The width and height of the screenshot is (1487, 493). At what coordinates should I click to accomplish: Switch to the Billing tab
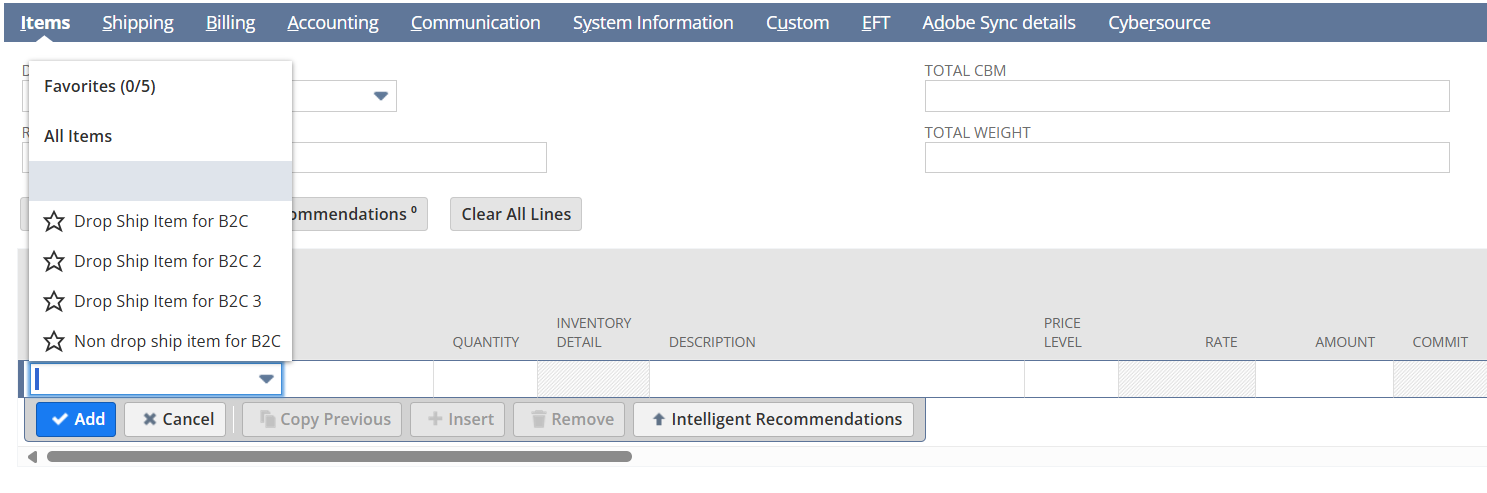click(x=230, y=23)
